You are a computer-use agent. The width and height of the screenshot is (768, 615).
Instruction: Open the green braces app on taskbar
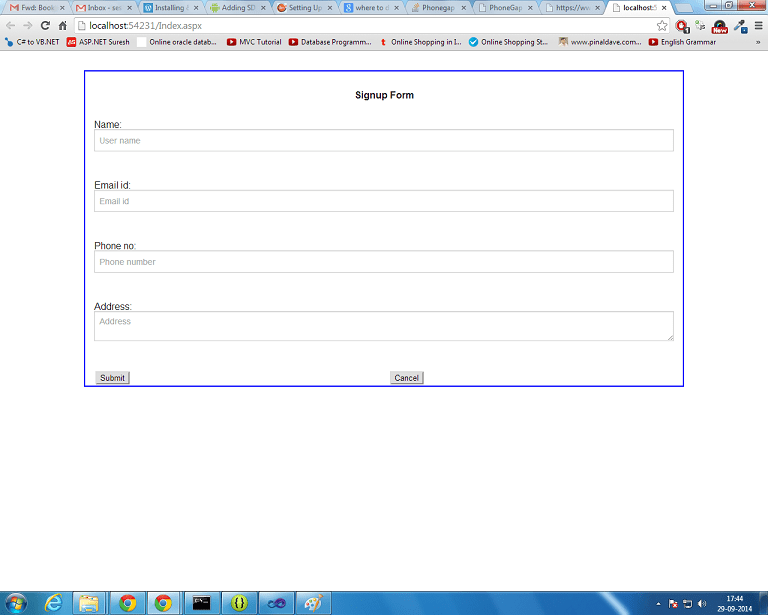tap(239, 603)
